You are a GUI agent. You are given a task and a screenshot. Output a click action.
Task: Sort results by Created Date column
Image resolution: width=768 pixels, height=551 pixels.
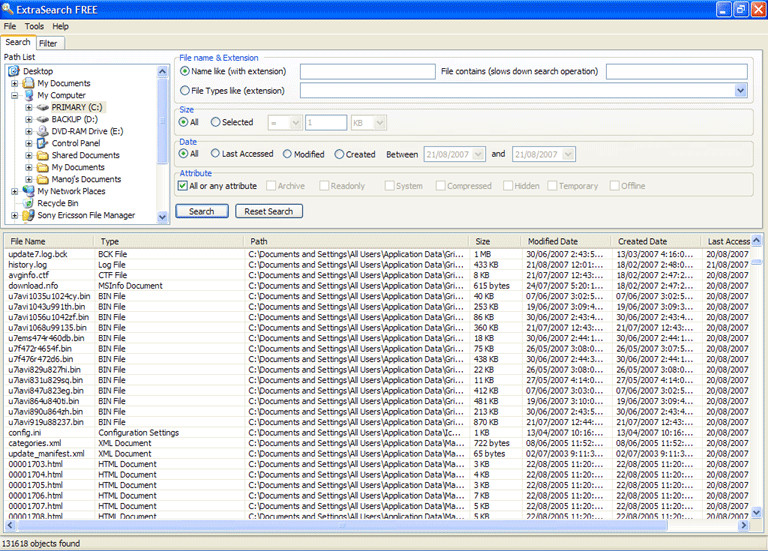[x=656, y=241]
